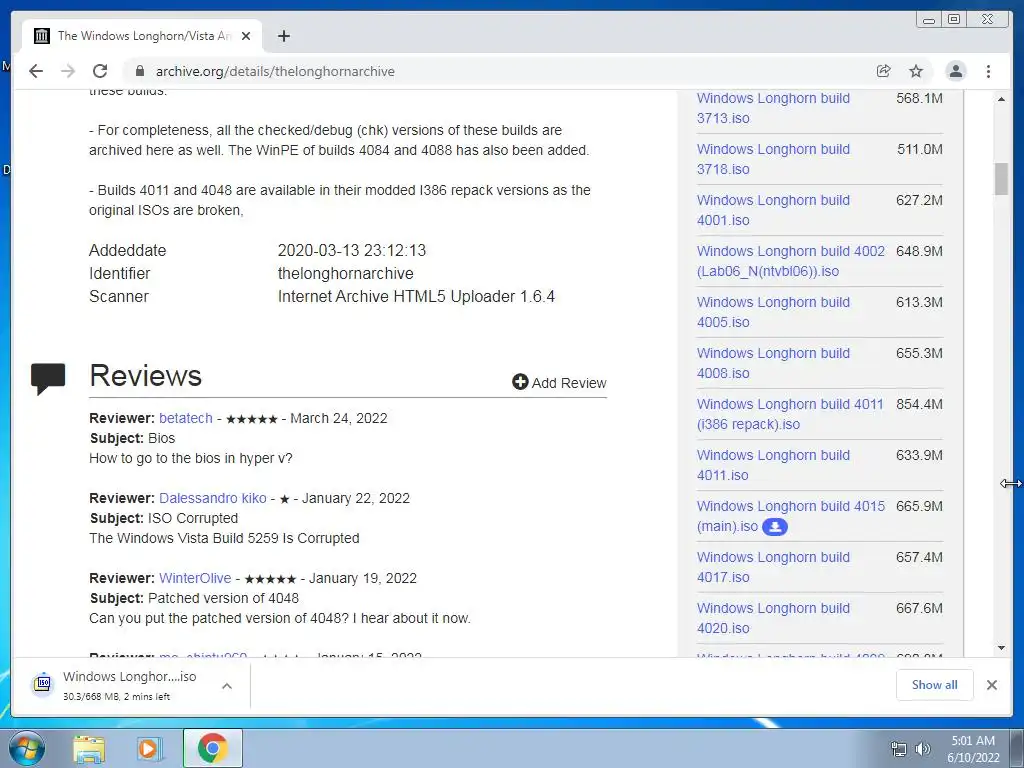Open the volume speaker tray icon

tap(923, 749)
